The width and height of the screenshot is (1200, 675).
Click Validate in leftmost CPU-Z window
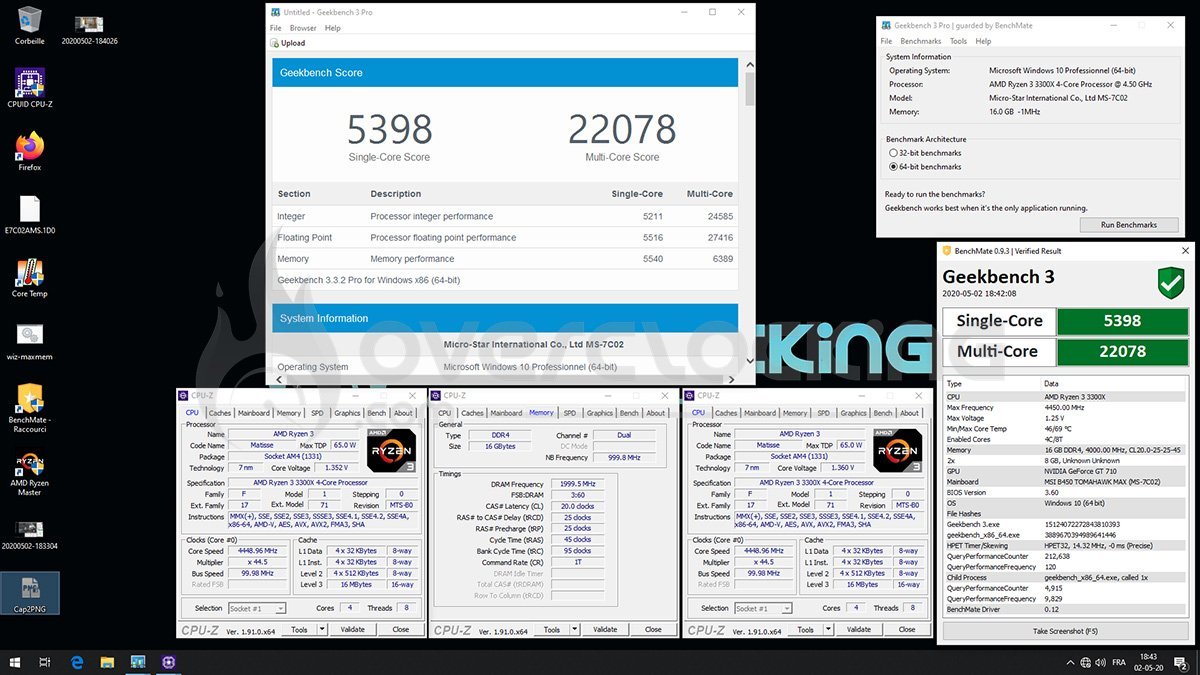tap(353, 630)
